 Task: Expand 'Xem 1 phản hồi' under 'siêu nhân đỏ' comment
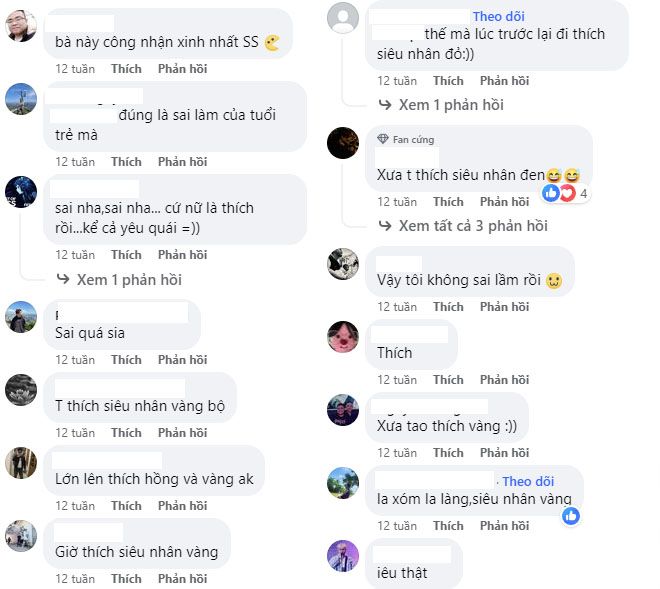(x=451, y=104)
